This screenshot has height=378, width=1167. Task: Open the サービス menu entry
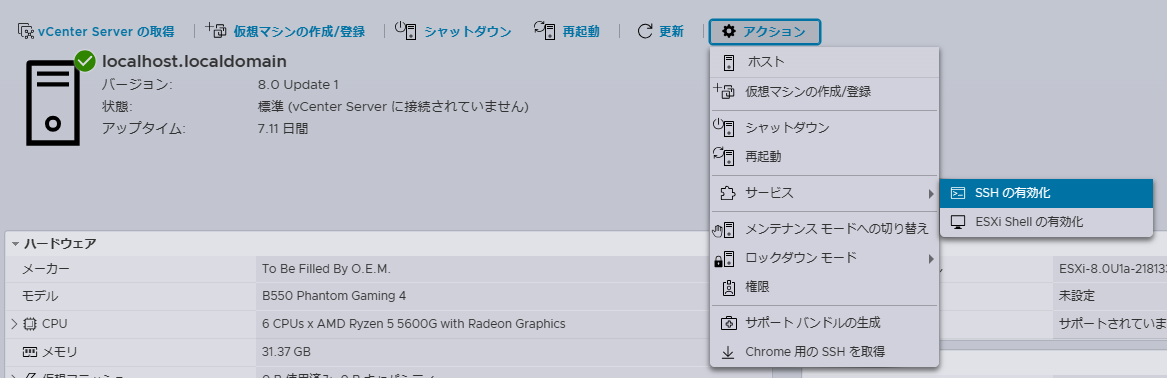pos(825,193)
